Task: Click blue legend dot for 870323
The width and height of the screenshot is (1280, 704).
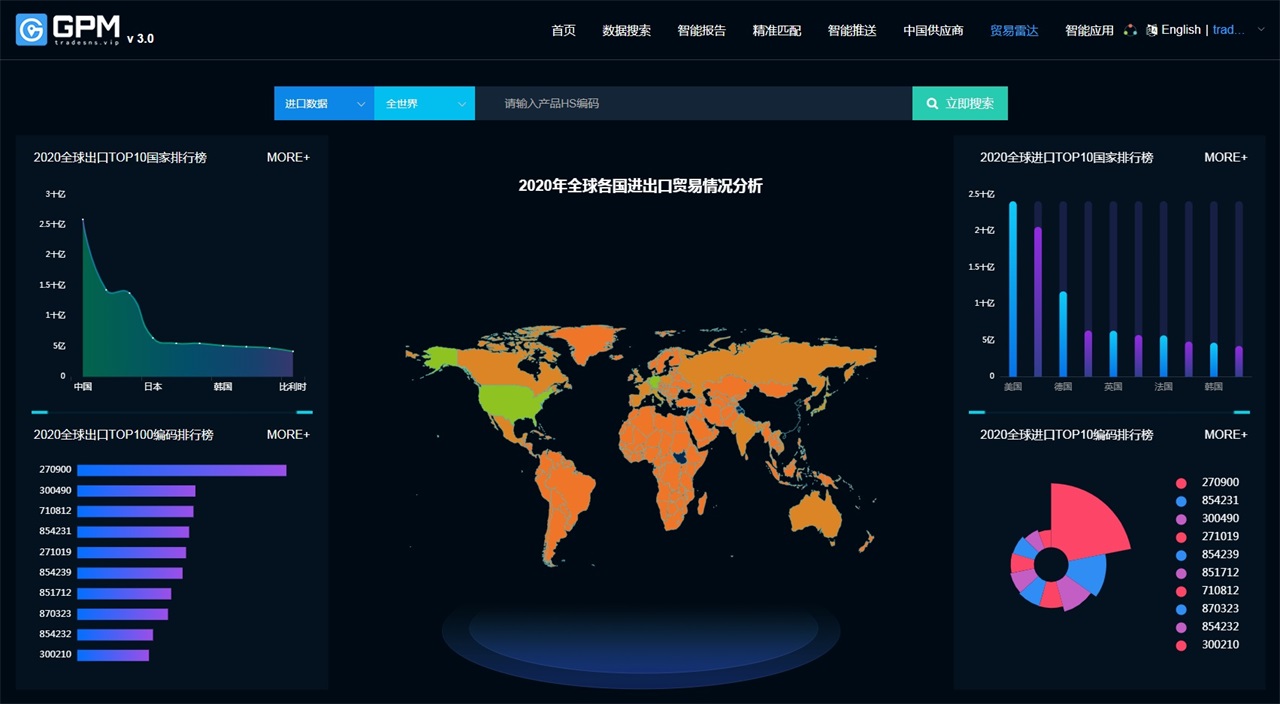Action: [1181, 609]
